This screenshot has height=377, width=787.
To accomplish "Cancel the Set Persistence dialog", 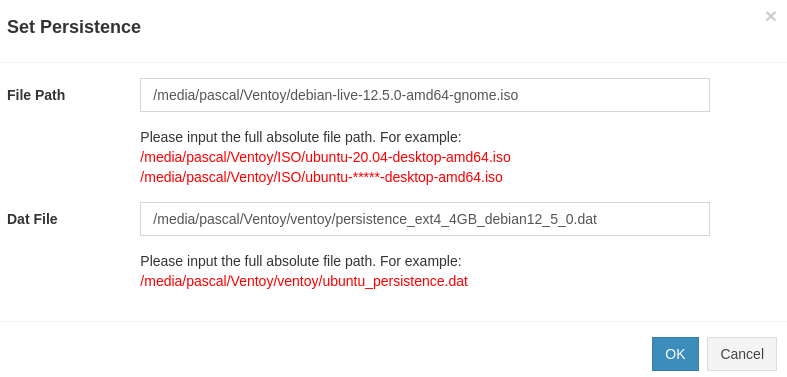I will point(742,354).
